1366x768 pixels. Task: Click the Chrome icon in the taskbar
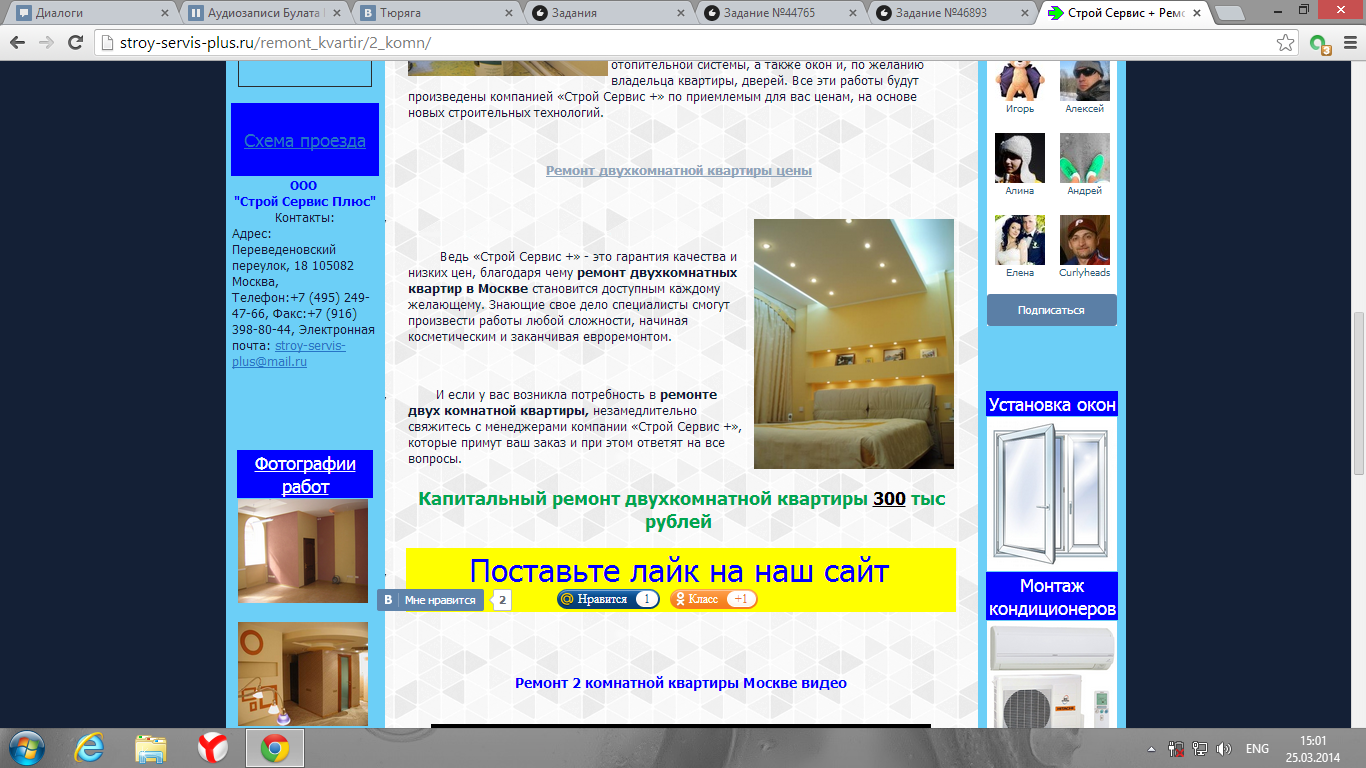[275, 748]
